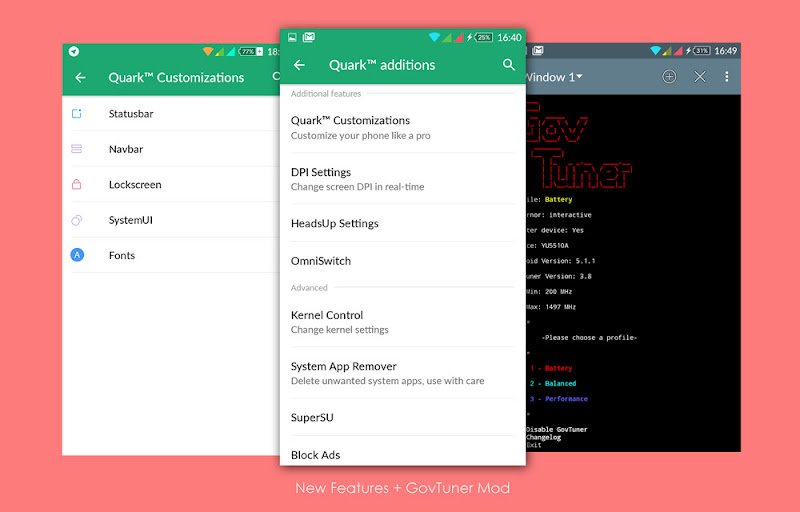The image size is (800, 512).
Task: Tap the Navbar icon in Customizations
Action: (77, 149)
